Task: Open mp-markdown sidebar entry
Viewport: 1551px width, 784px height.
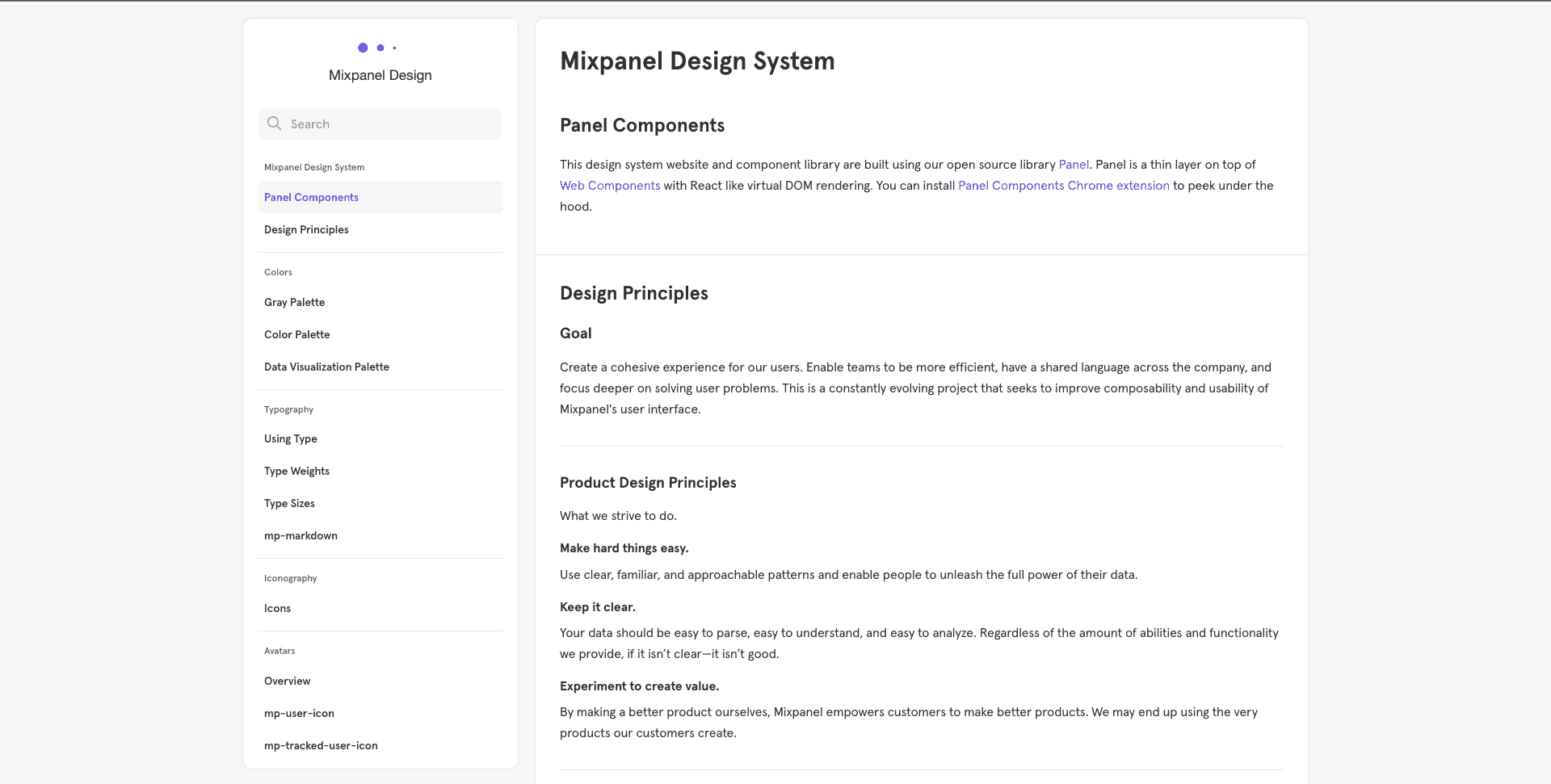Action: 380,535
